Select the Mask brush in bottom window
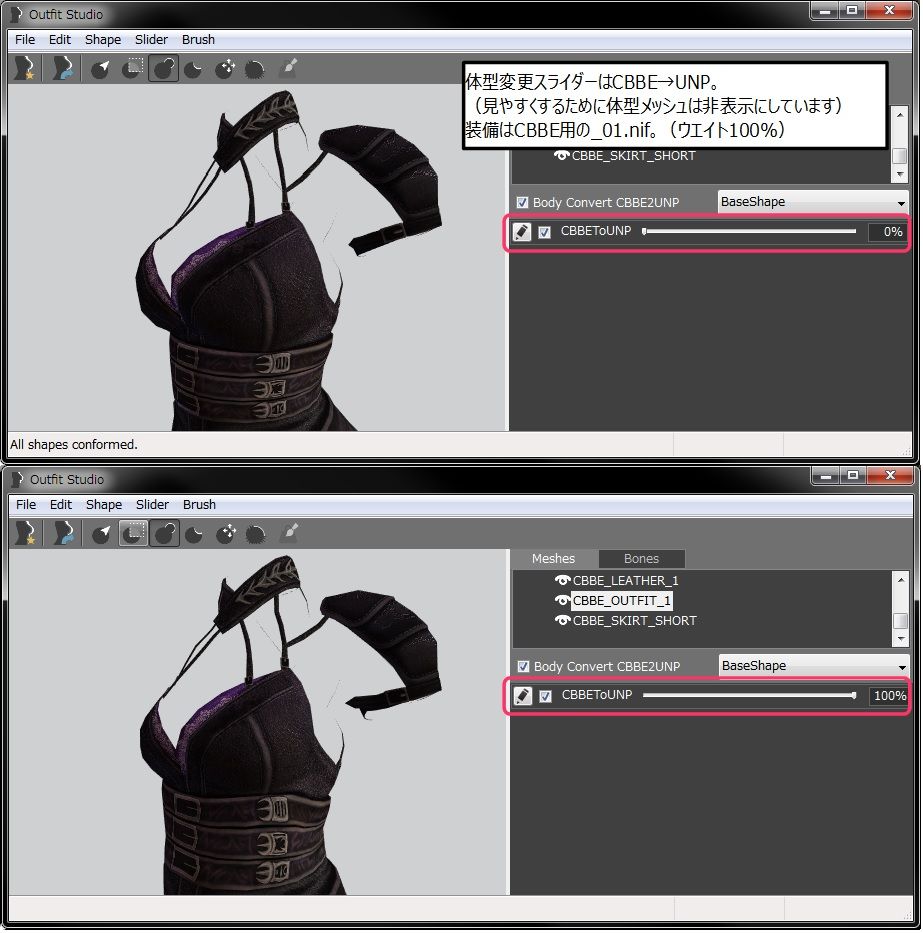 [x=133, y=534]
